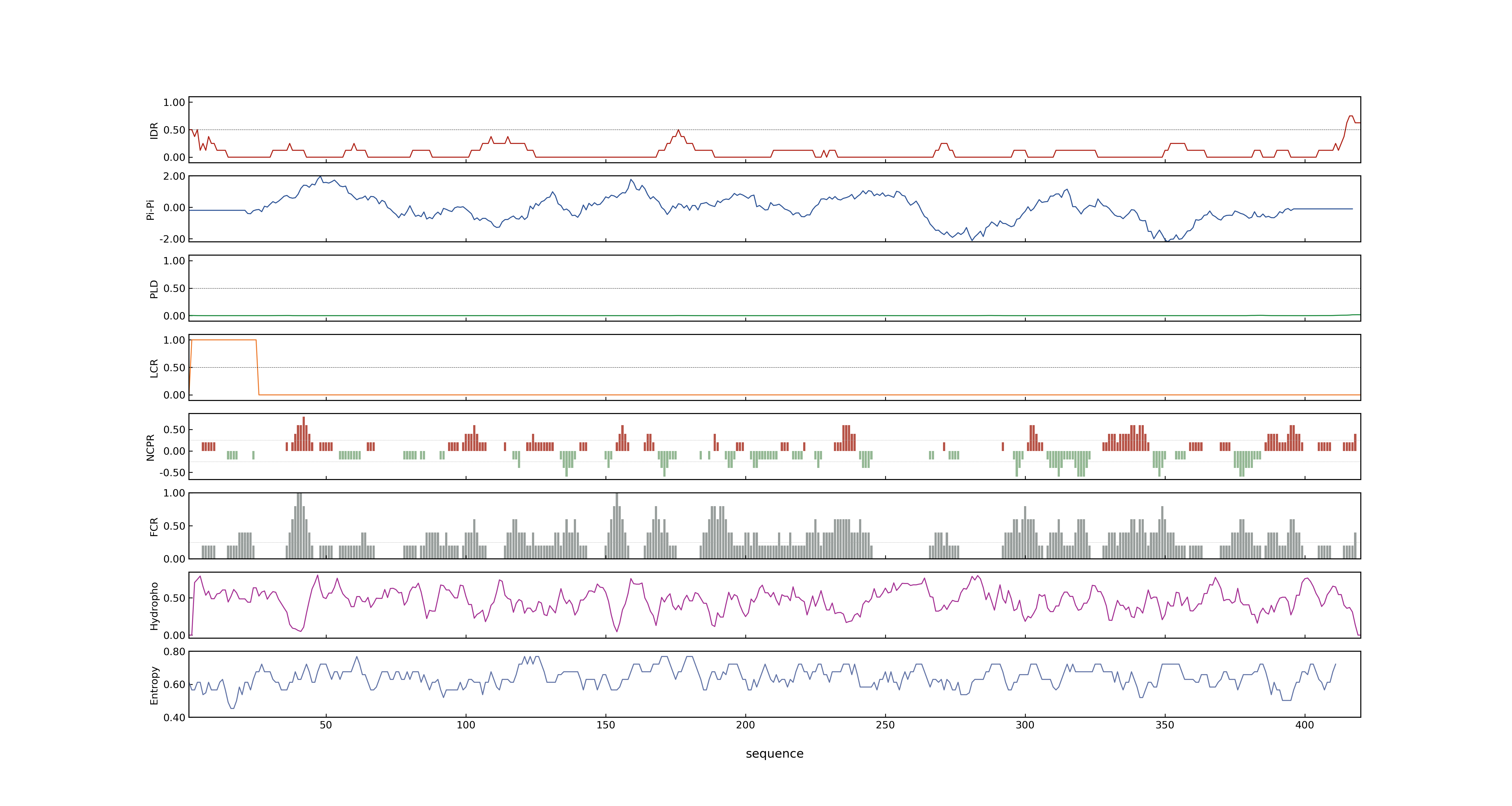Click the x-axis tick label 300
Viewport: 1512px width, 806px height.
[x=1025, y=725]
